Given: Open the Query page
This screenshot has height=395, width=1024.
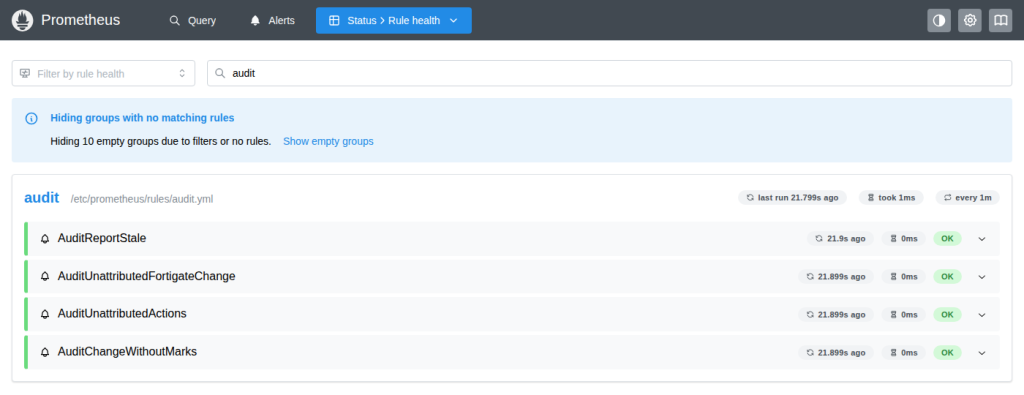Looking at the screenshot, I should (193, 20).
